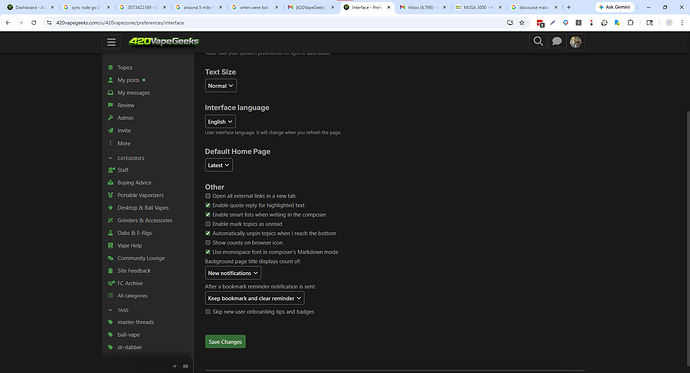Click the More ellipsis icon in sidebar
This screenshot has width=690, height=373.
pos(110,143)
